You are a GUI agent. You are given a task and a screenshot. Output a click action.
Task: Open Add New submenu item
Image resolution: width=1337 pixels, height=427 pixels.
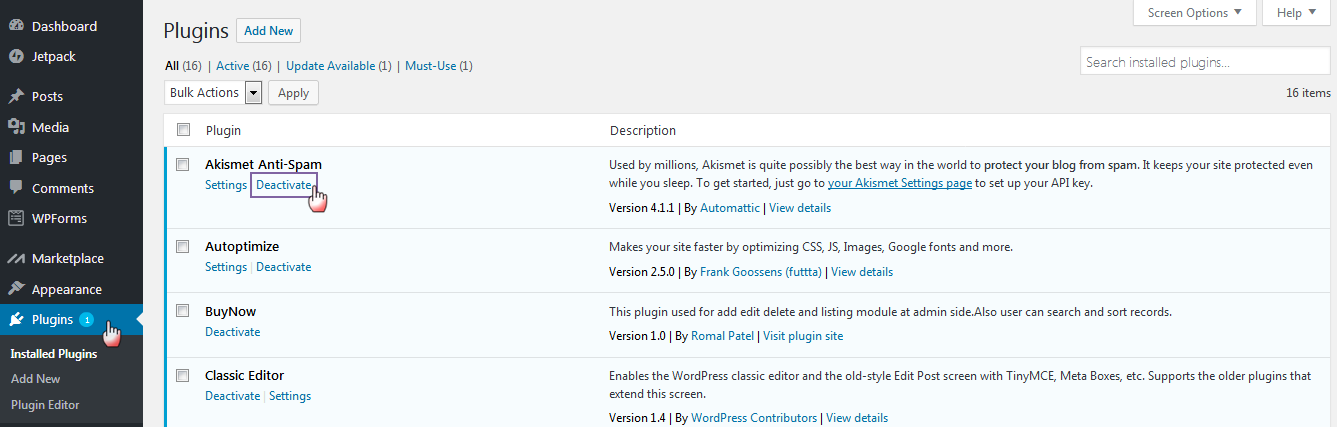pyautogui.click(x=36, y=379)
